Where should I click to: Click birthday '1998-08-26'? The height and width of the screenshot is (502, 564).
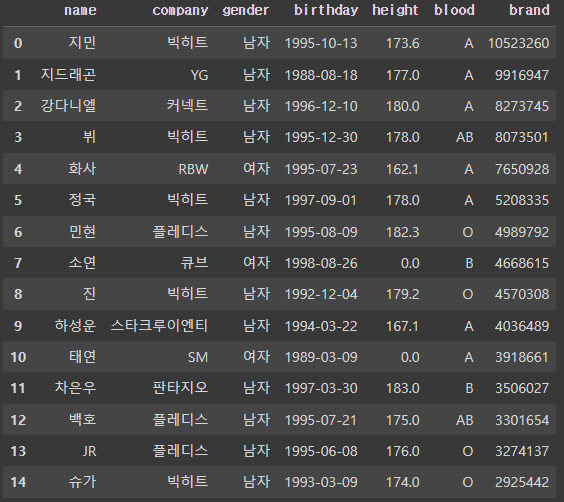tap(321, 263)
